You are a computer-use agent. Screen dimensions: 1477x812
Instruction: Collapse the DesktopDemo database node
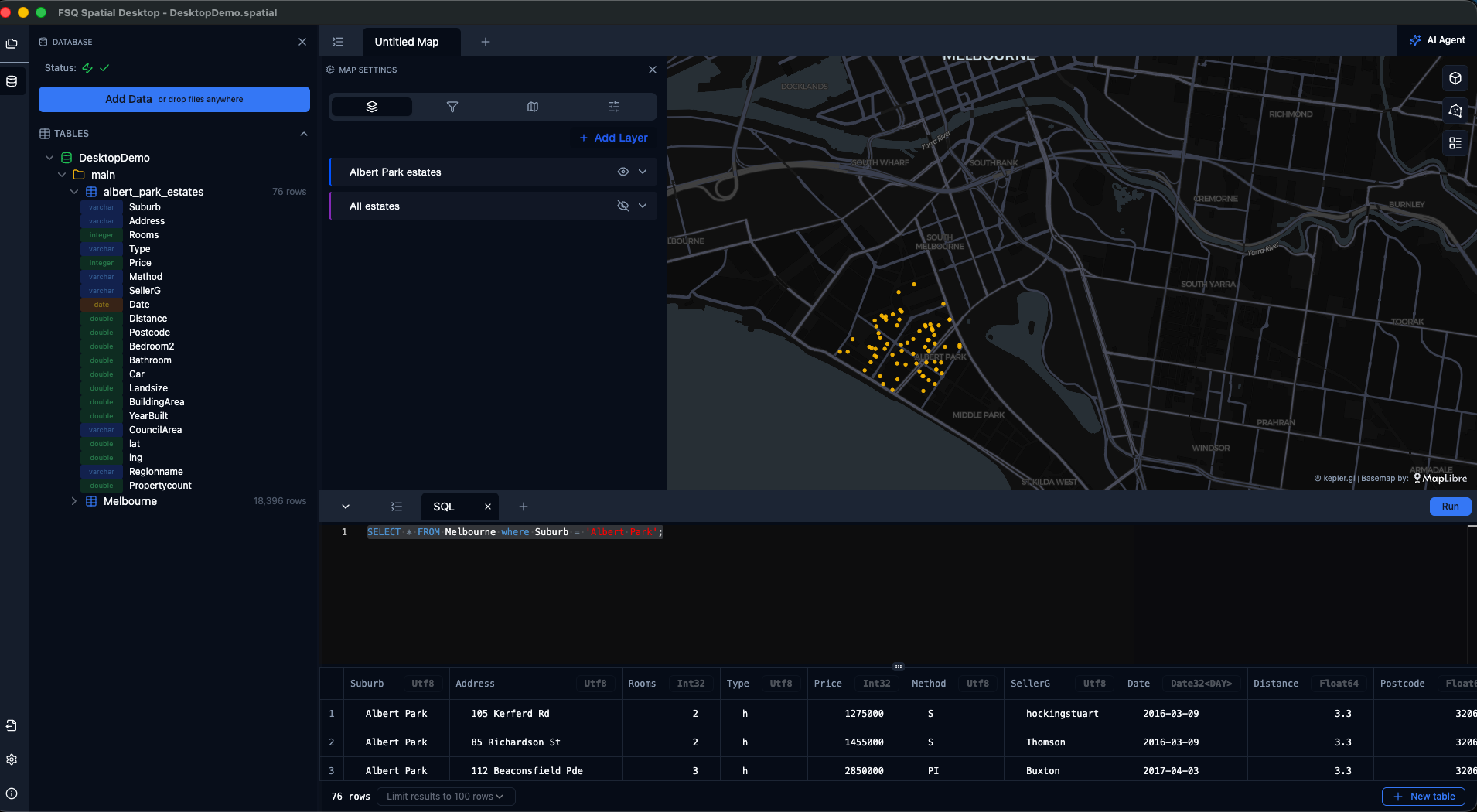pos(49,158)
